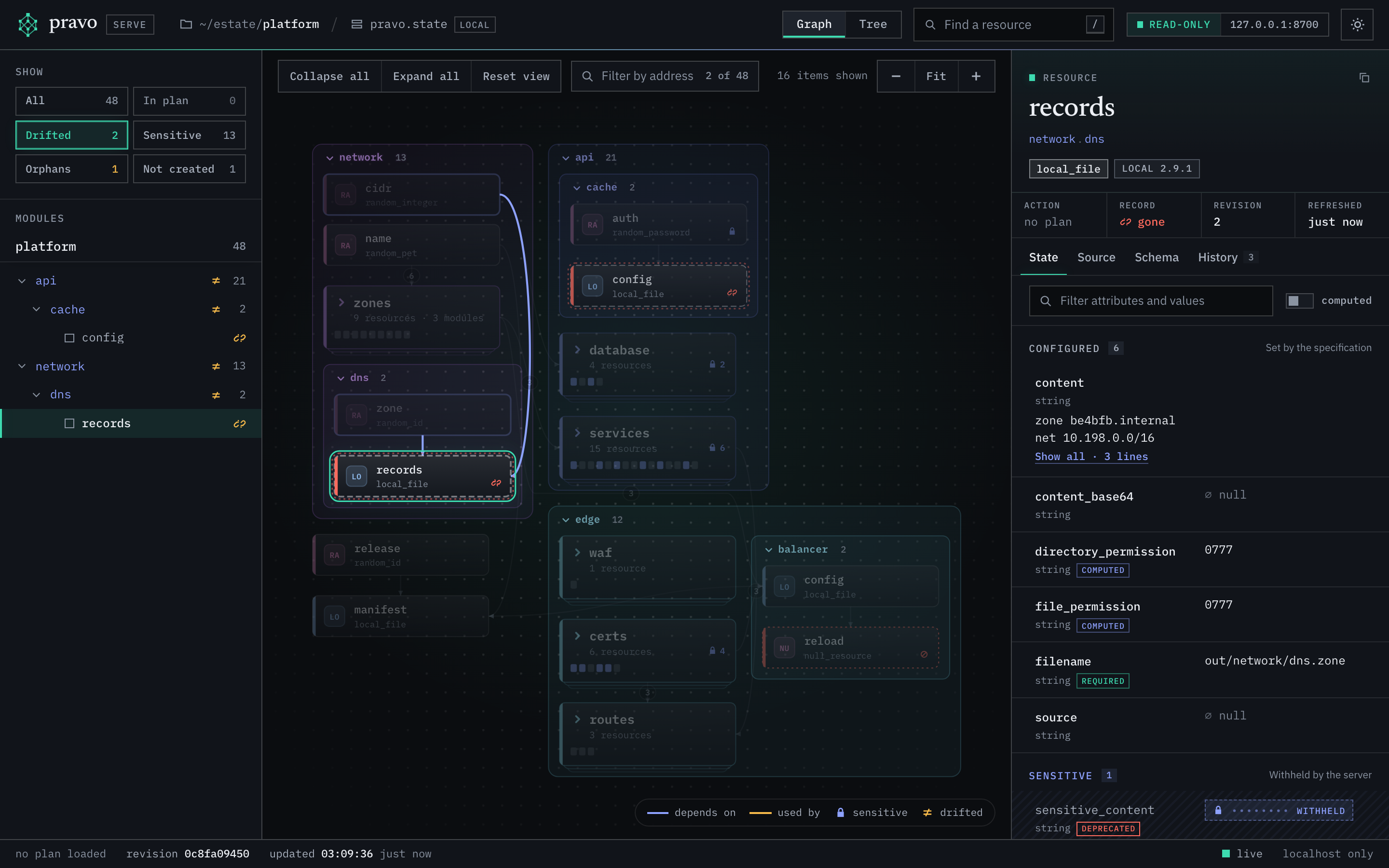Toggle the computed attributes switch
The image size is (1389, 868).
(x=1299, y=301)
